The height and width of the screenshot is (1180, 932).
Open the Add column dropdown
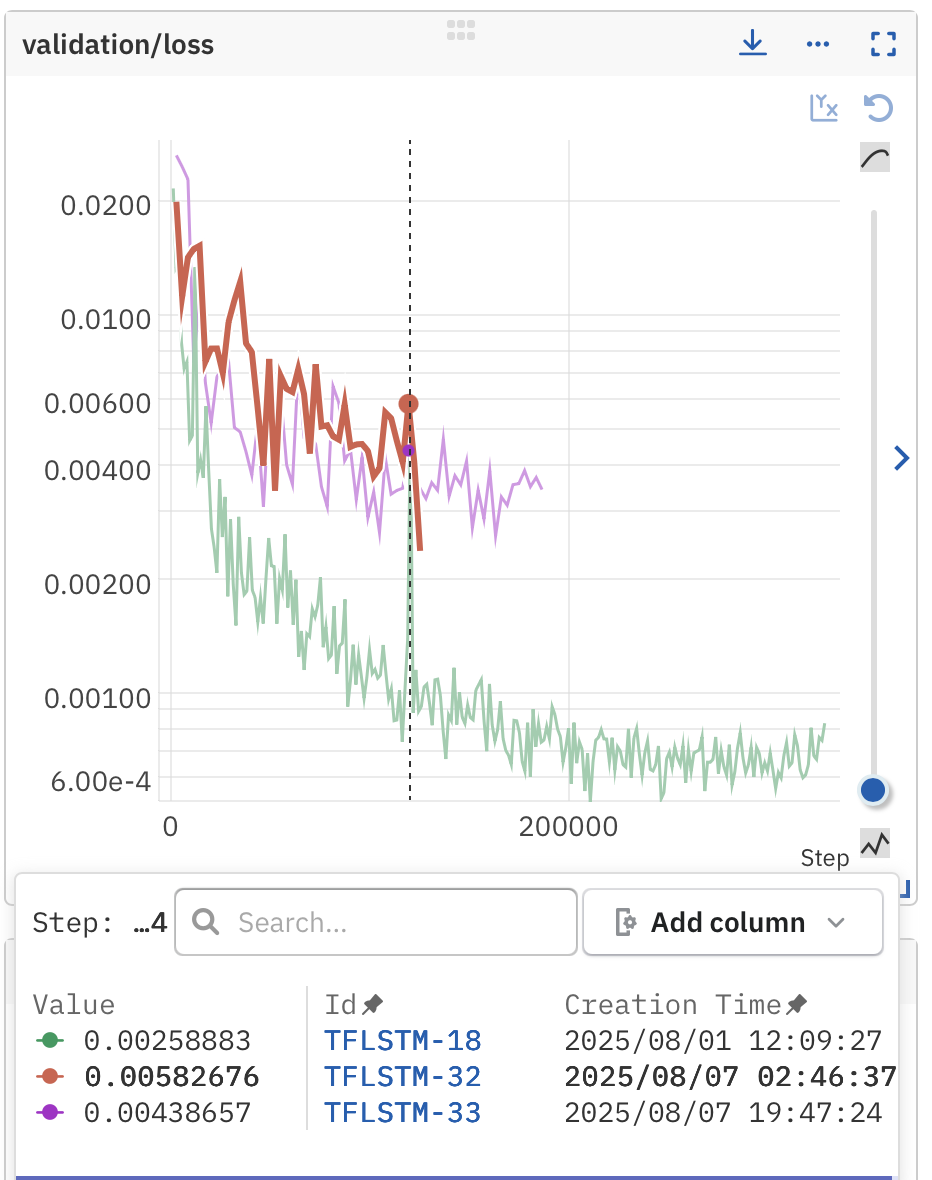pyautogui.click(x=732, y=922)
